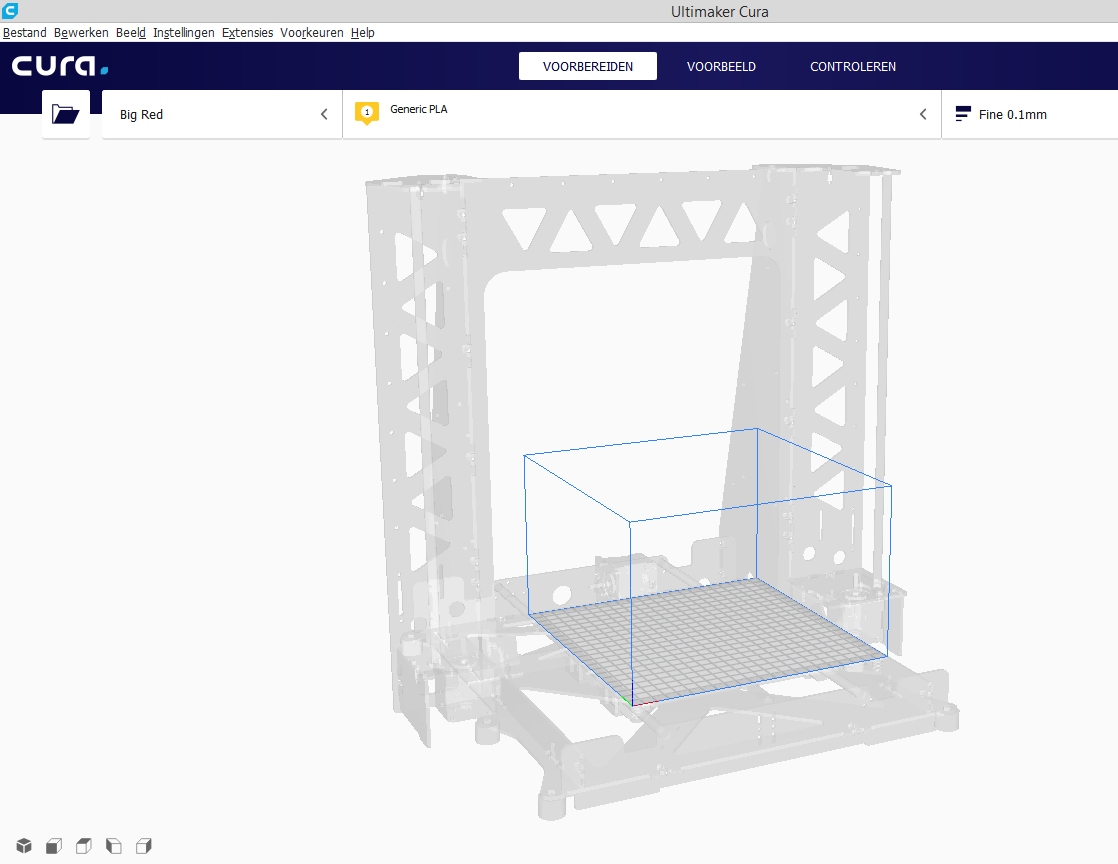Image resolution: width=1118 pixels, height=864 pixels.
Task: Open the Help menu
Action: [362, 33]
